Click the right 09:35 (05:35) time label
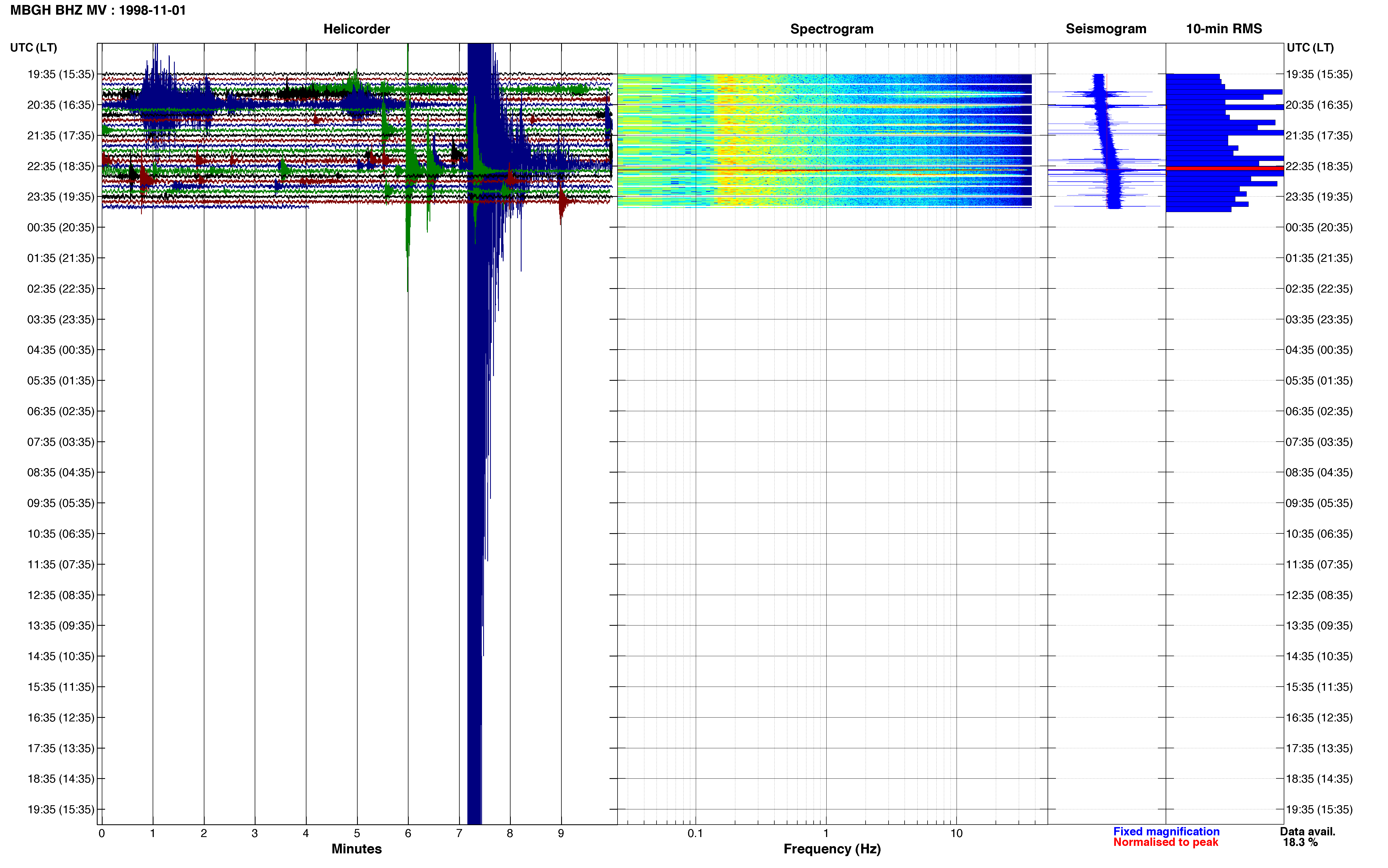 point(1319,504)
